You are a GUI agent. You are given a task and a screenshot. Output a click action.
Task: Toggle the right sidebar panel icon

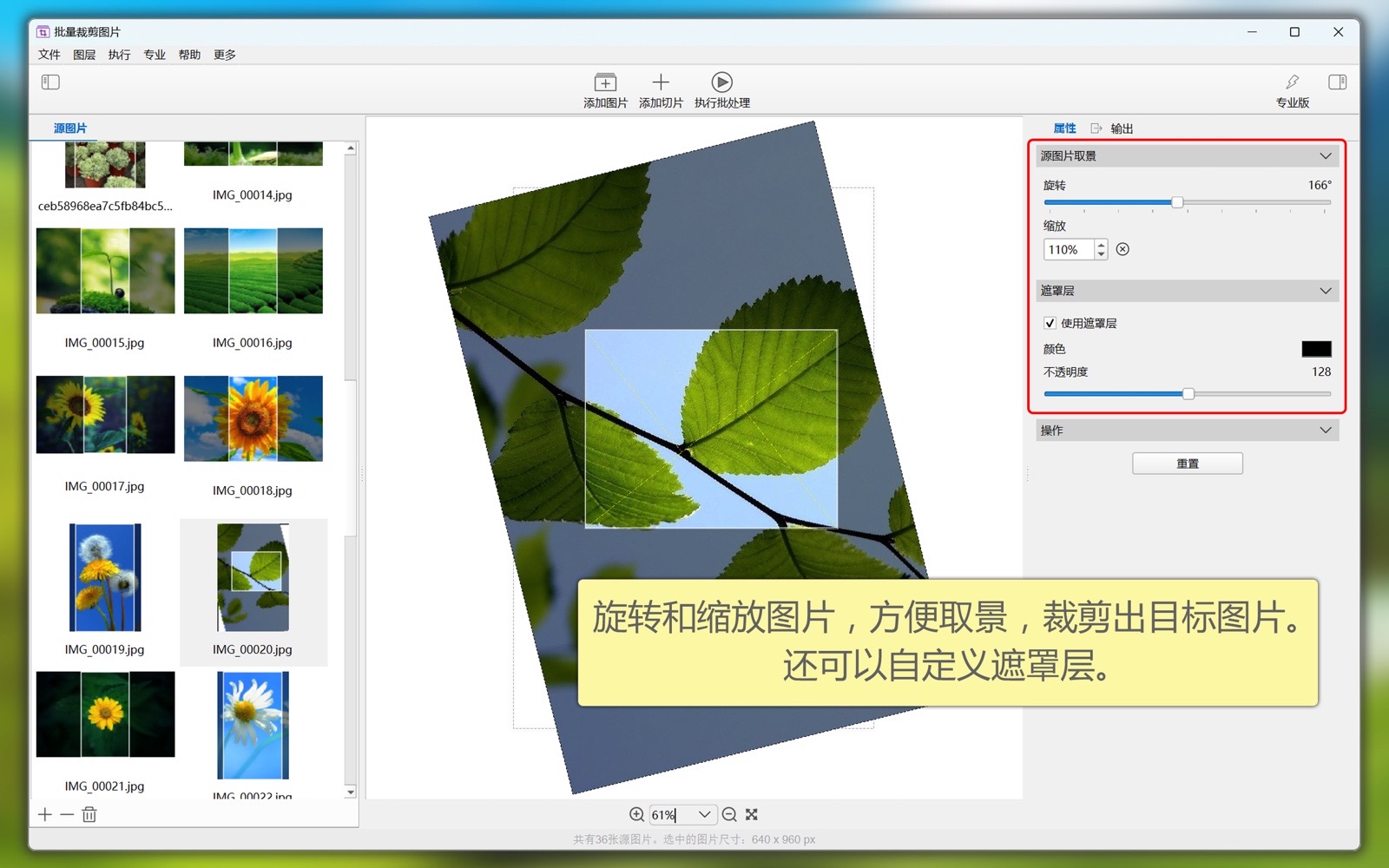[x=1337, y=82]
